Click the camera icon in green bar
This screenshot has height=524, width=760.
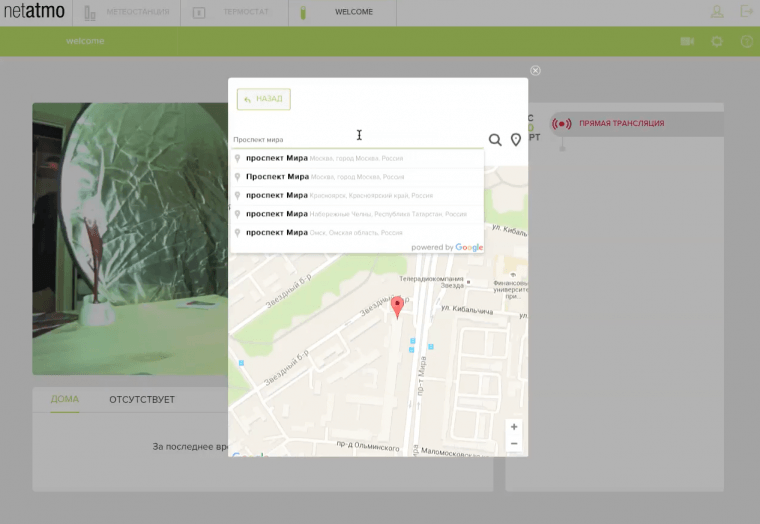(688, 41)
